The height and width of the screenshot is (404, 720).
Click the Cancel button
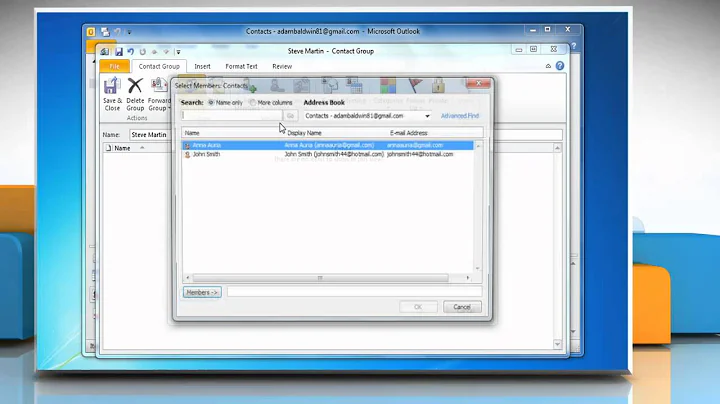[x=462, y=307]
